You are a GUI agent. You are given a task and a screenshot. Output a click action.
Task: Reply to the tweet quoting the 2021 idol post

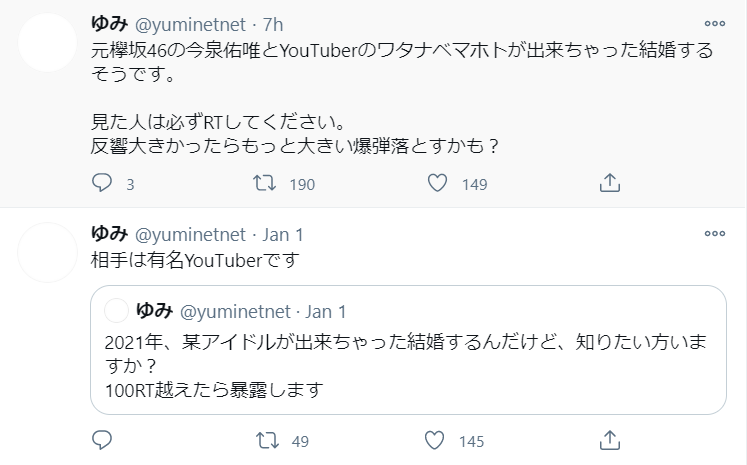pyautogui.click(x=101, y=440)
